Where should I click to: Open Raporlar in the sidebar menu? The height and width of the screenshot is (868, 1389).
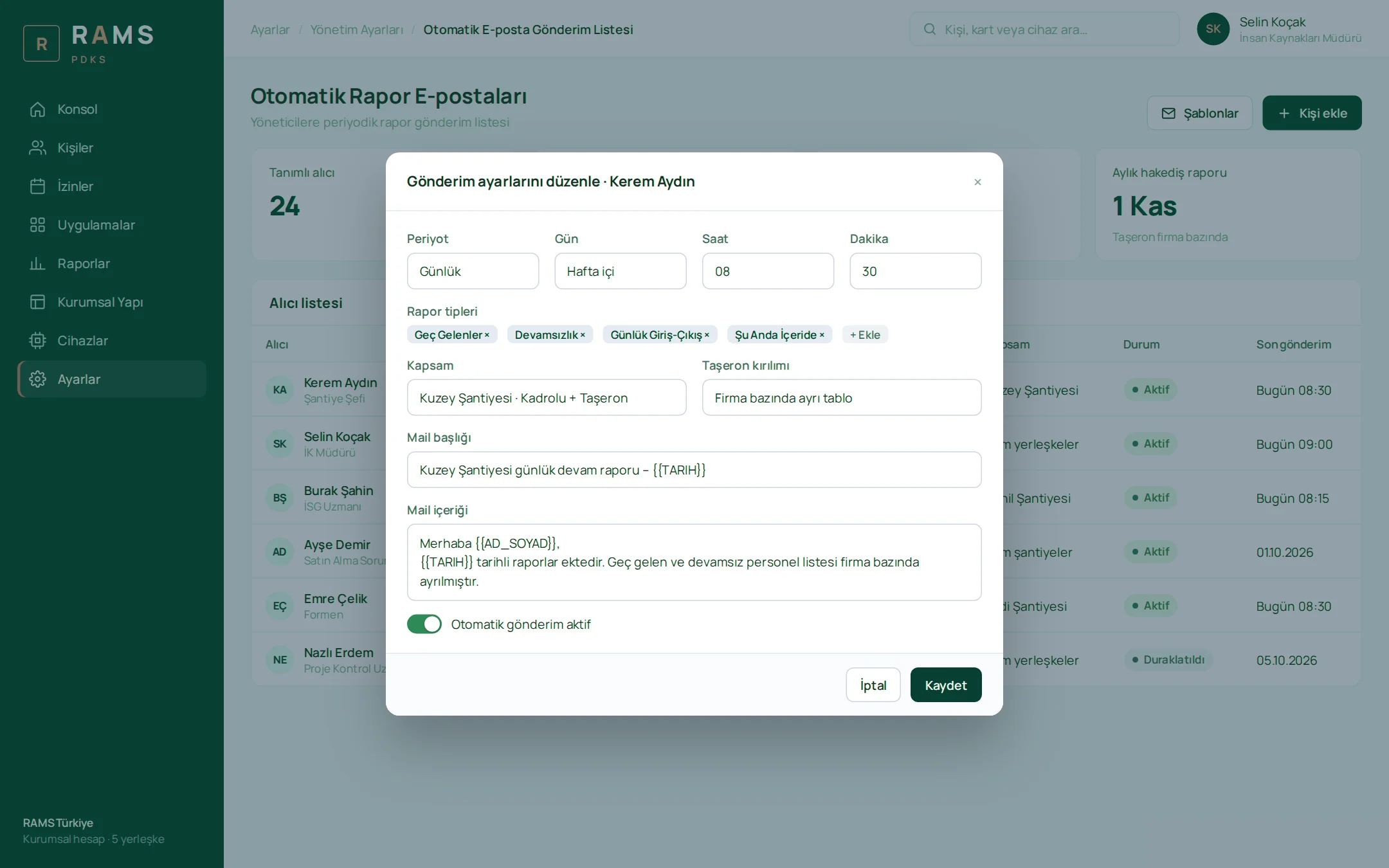112,264
